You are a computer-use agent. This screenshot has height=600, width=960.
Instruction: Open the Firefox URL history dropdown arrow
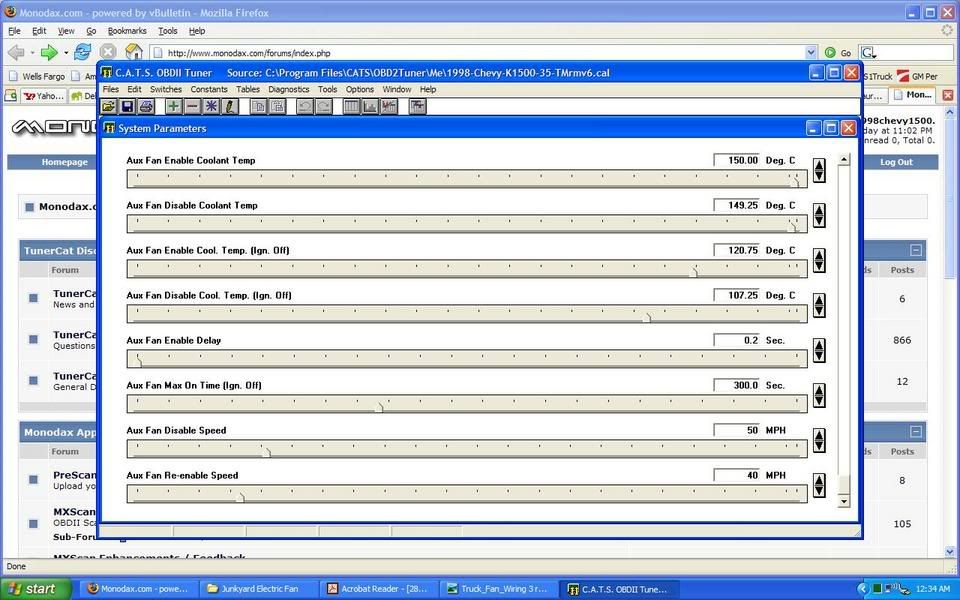(811, 53)
